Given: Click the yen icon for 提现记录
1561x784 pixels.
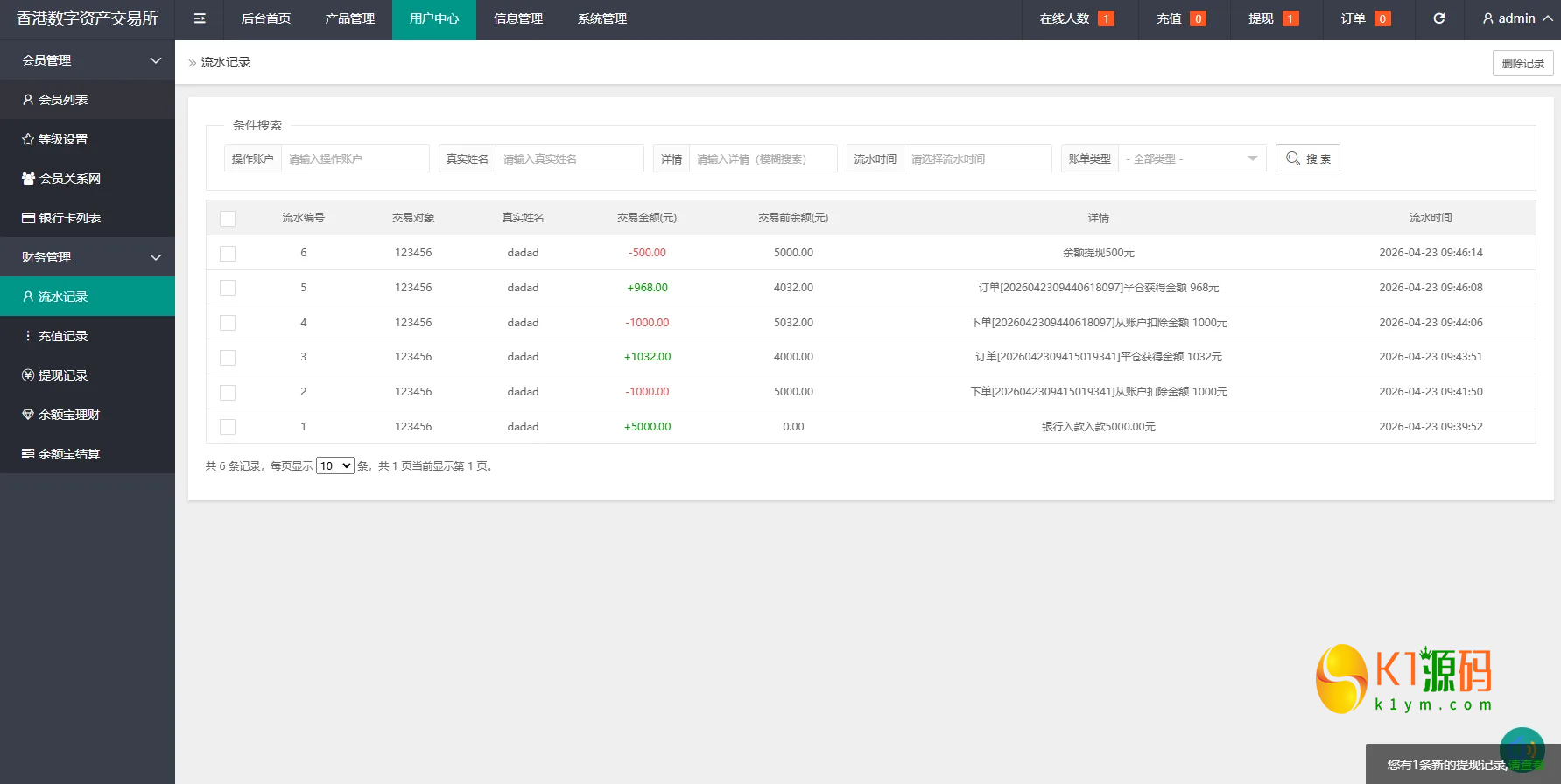Looking at the screenshot, I should click(28, 375).
